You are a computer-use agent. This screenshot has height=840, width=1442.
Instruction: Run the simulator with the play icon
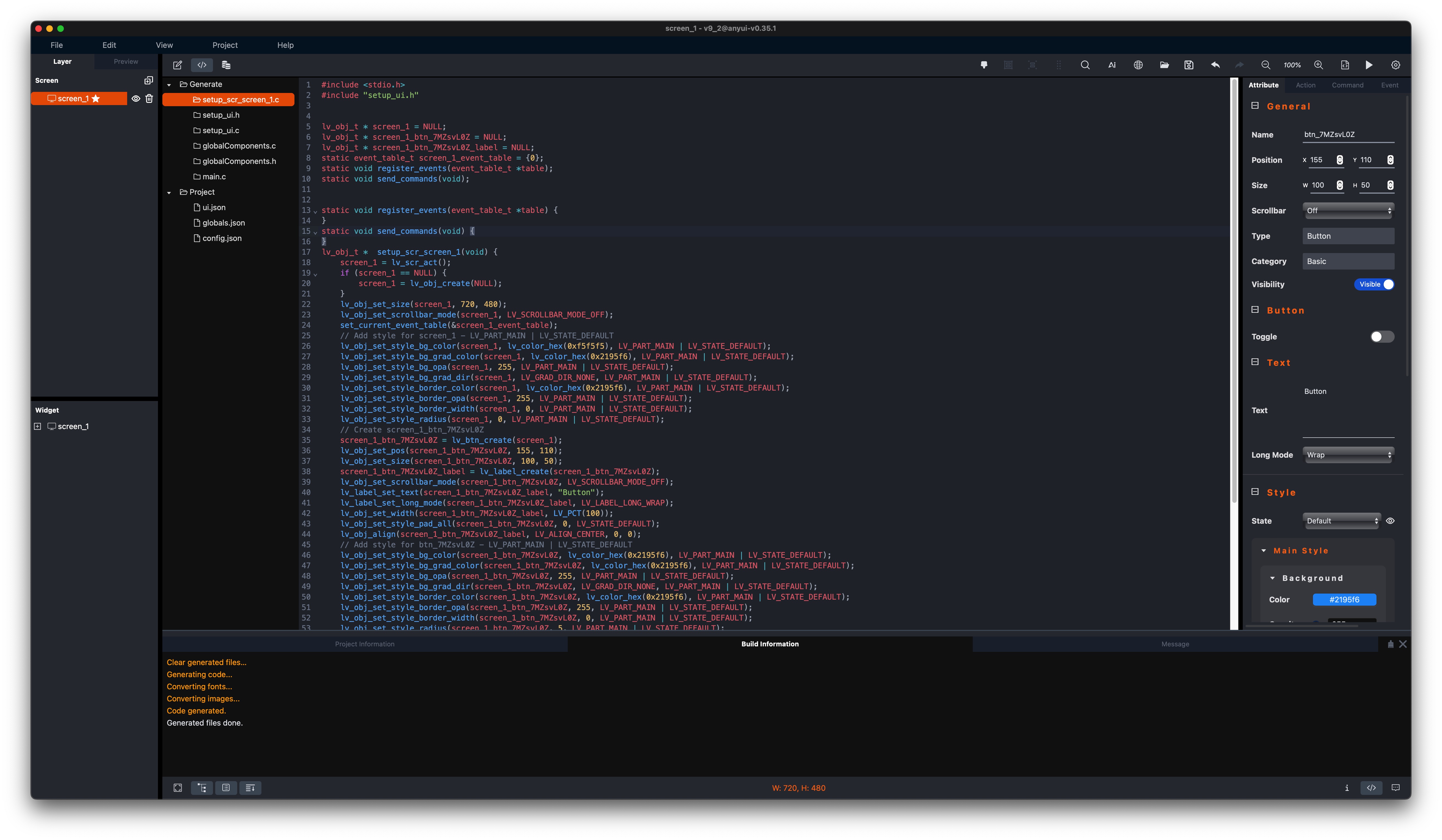(1369, 65)
